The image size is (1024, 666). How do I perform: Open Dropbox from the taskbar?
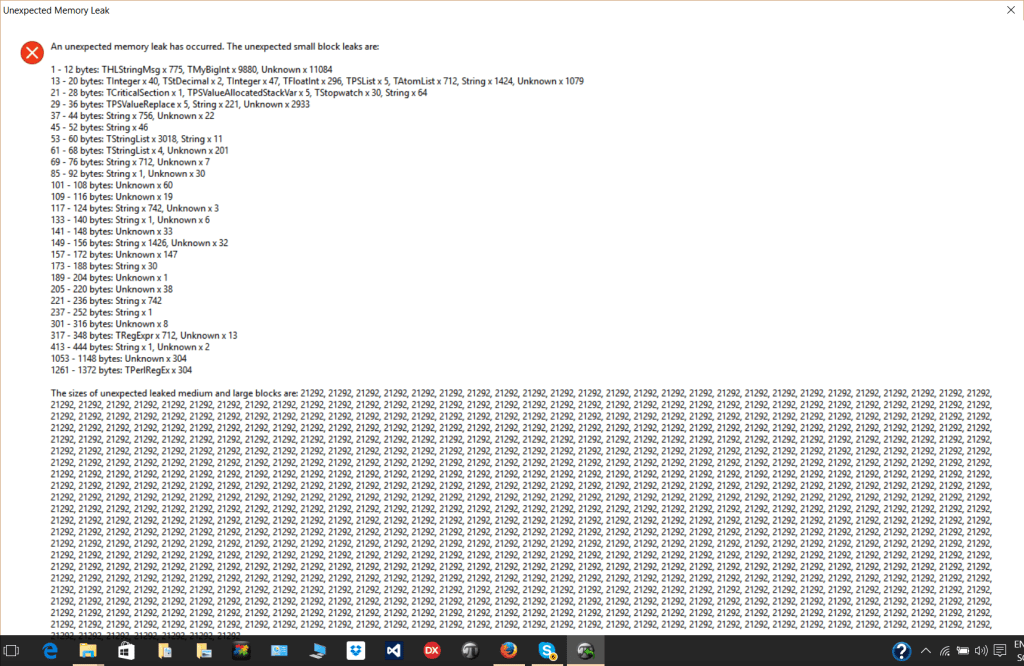coord(355,651)
